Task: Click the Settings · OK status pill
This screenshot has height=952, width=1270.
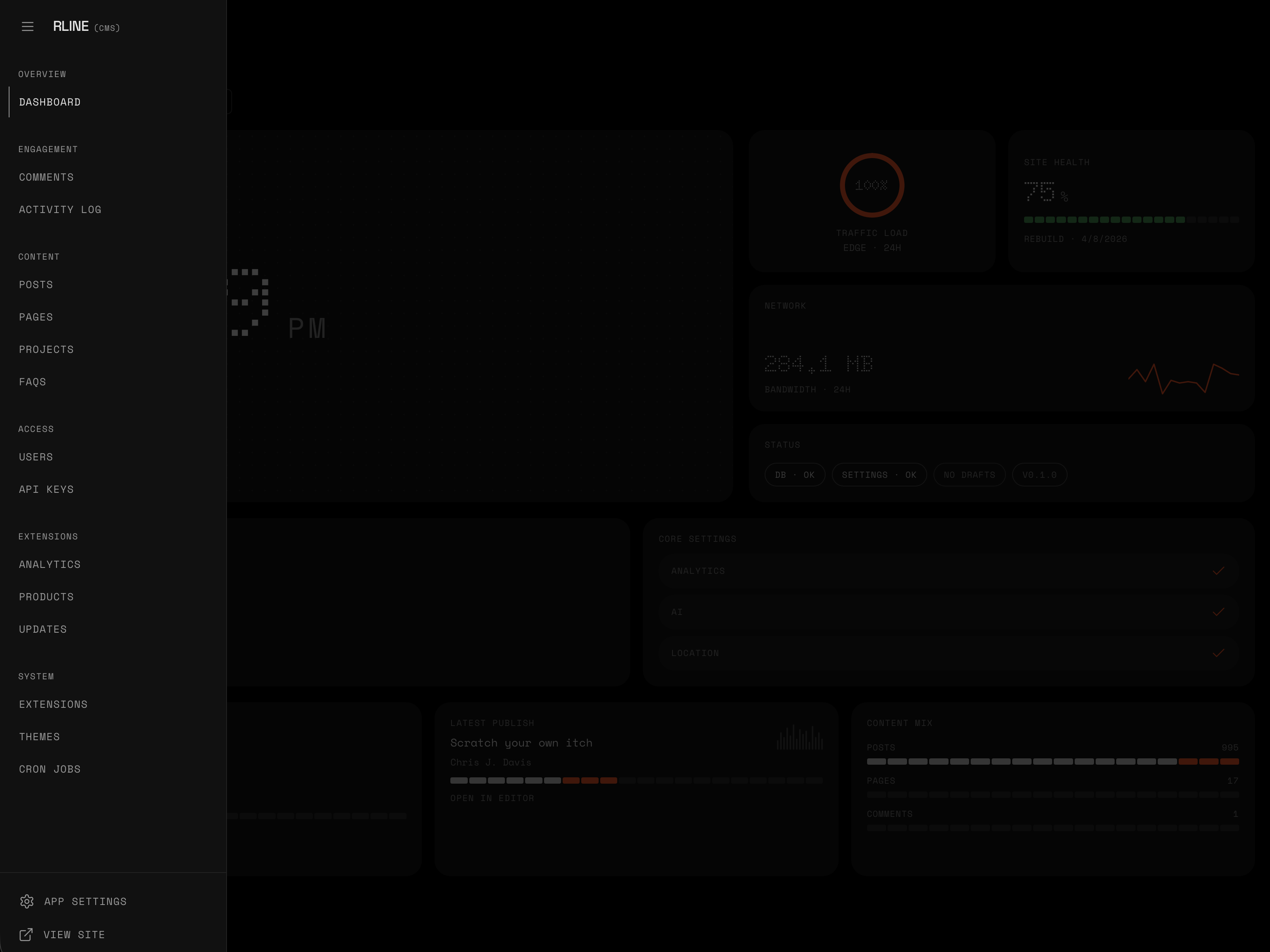Action: pyautogui.click(x=879, y=475)
